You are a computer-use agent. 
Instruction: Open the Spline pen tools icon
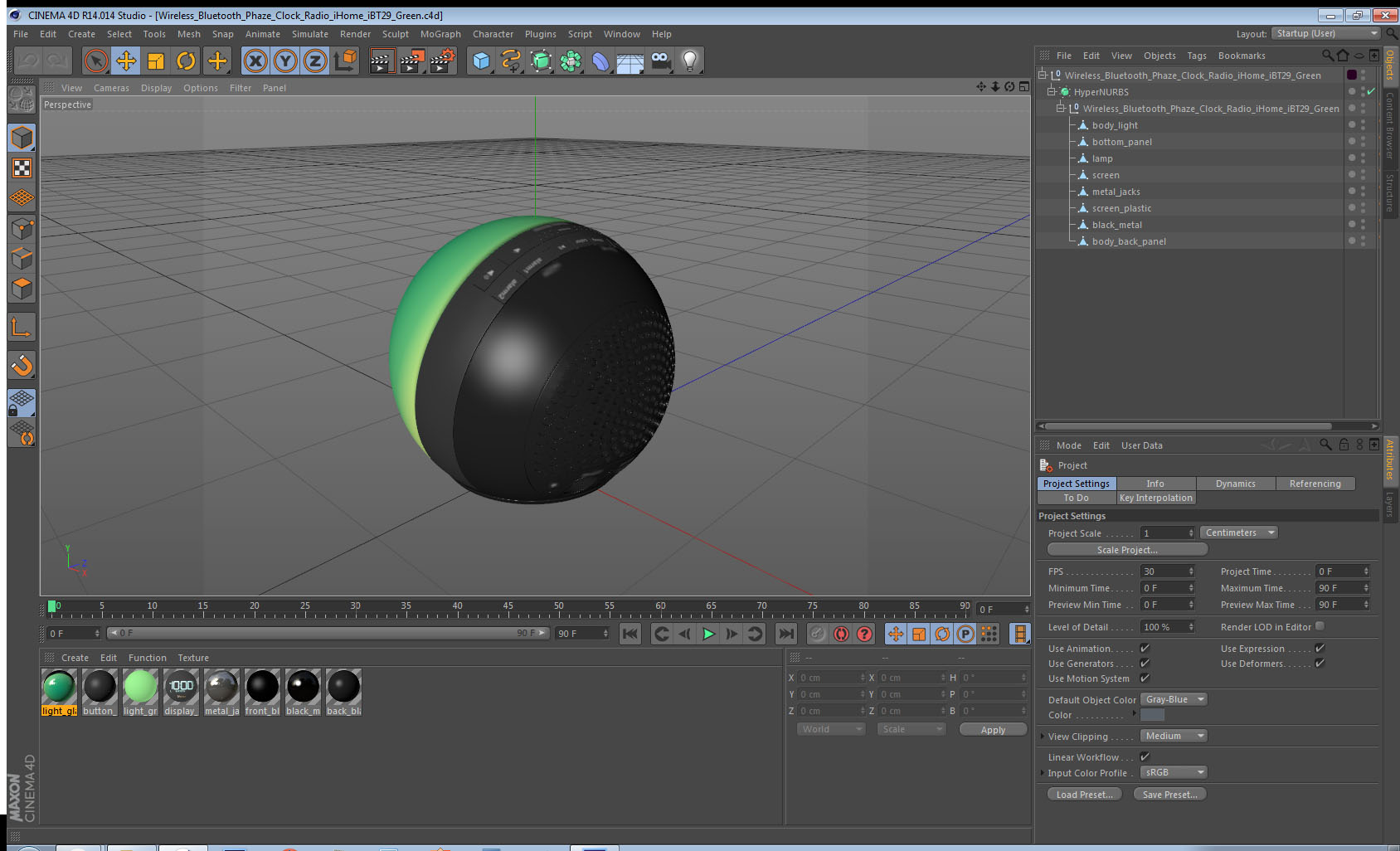tap(511, 61)
